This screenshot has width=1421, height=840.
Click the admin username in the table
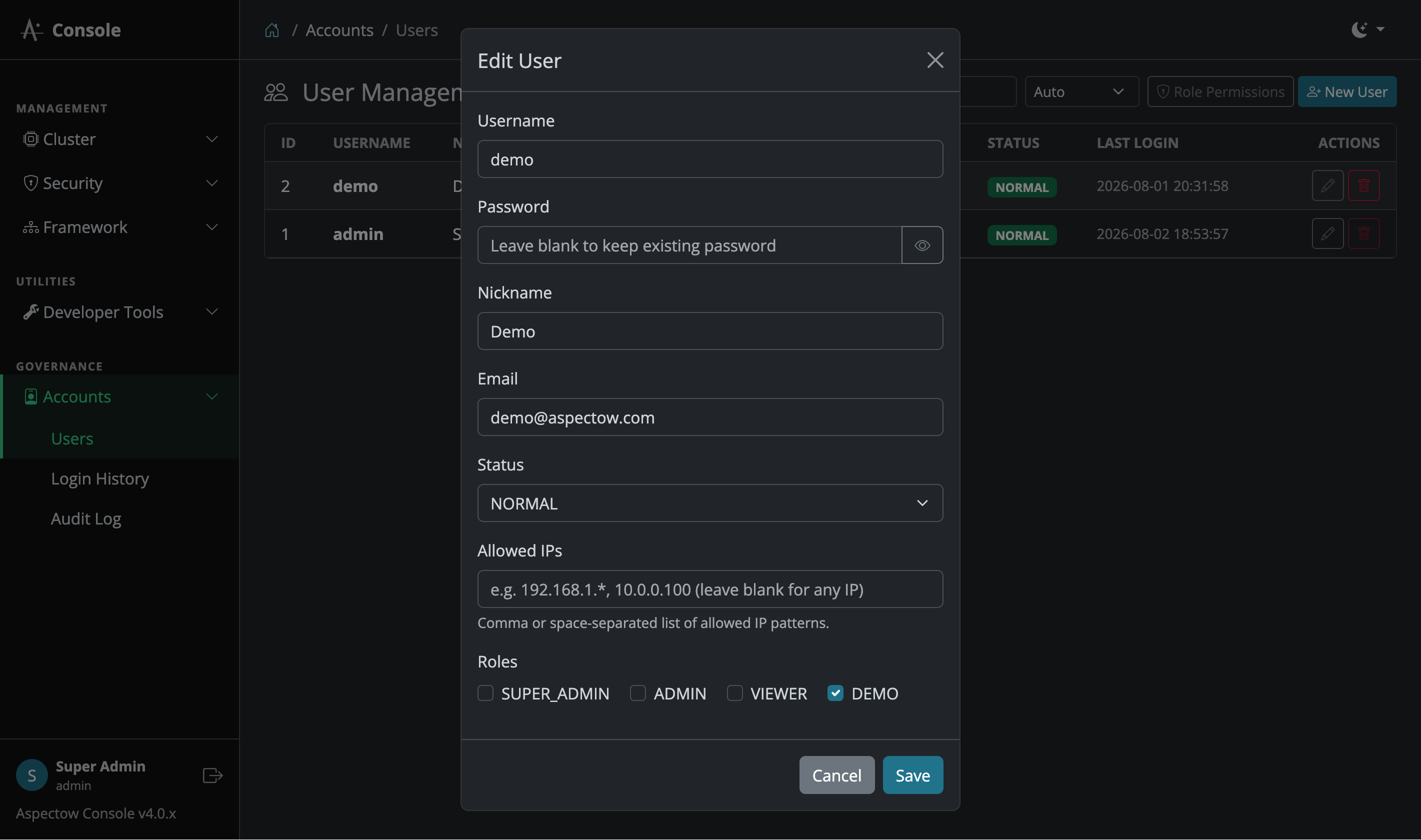pyautogui.click(x=357, y=234)
